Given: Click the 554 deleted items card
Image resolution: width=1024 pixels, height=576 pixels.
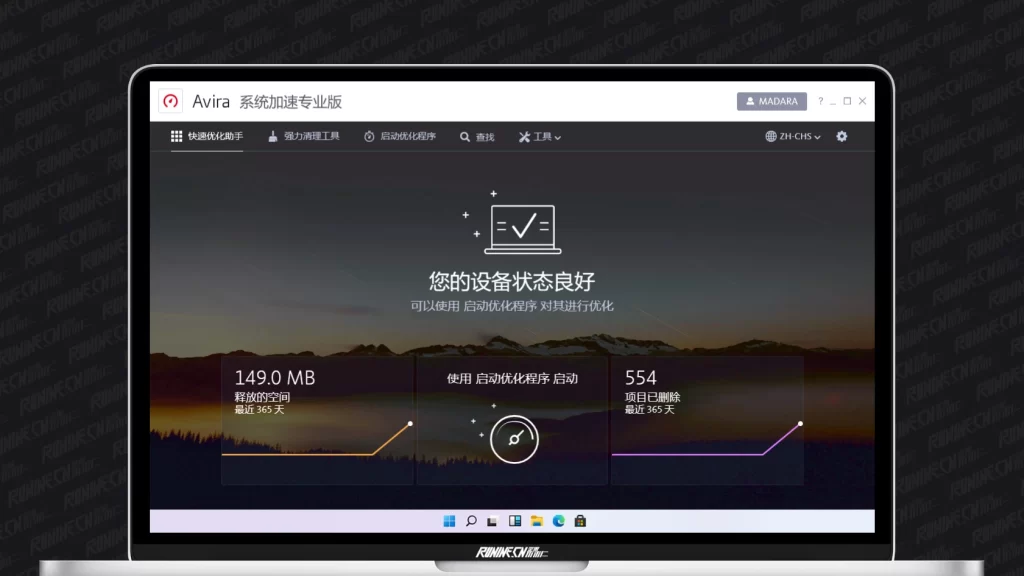Looking at the screenshot, I should tap(707, 420).
